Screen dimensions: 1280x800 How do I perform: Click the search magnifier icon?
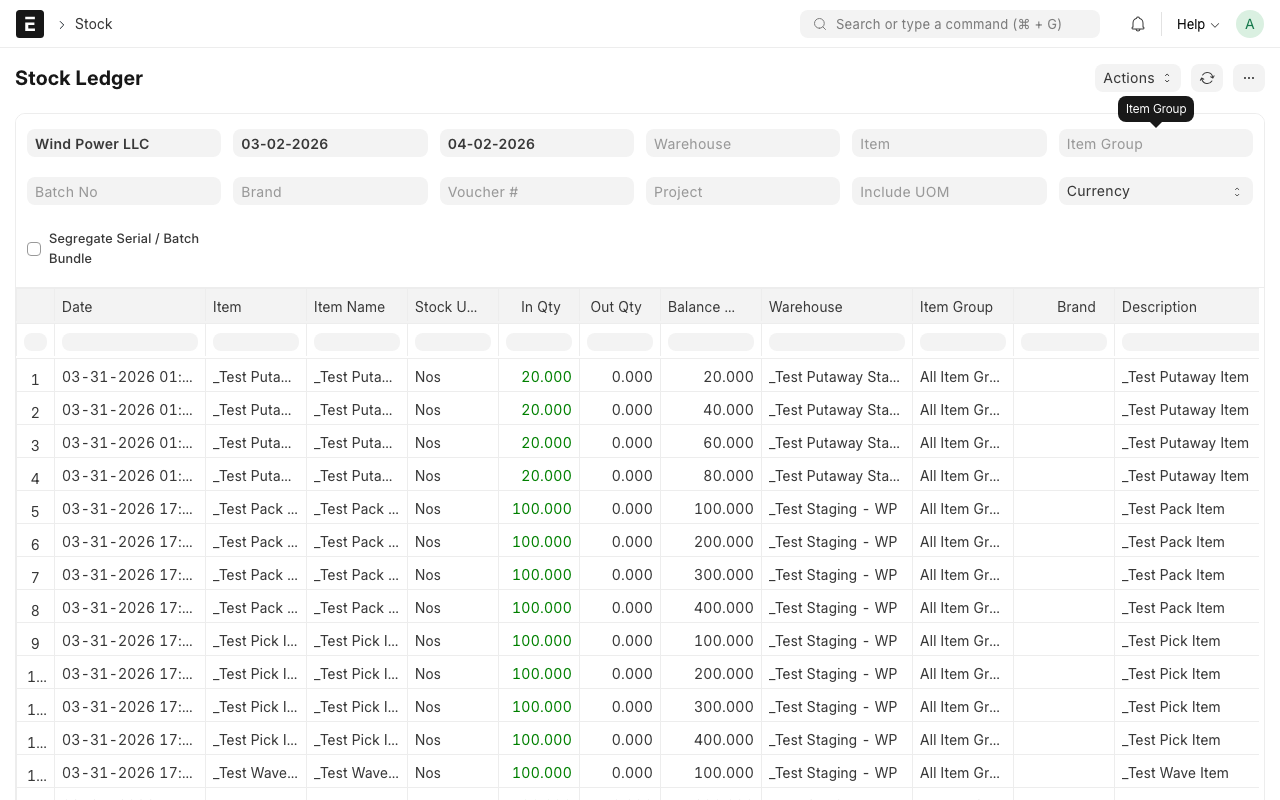(819, 23)
